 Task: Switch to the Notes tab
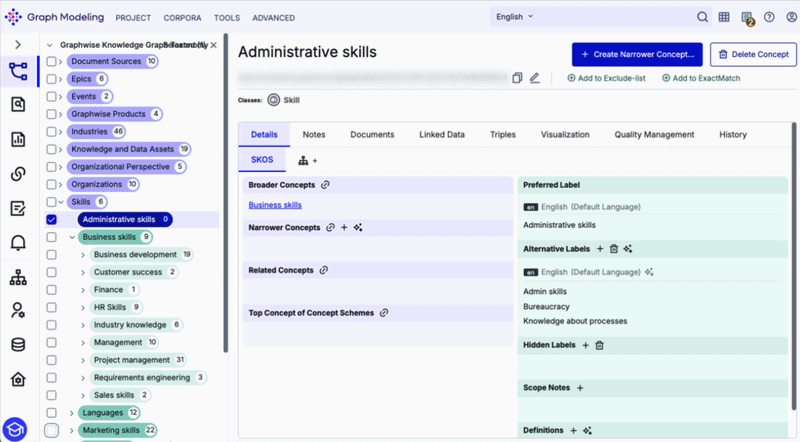314,135
